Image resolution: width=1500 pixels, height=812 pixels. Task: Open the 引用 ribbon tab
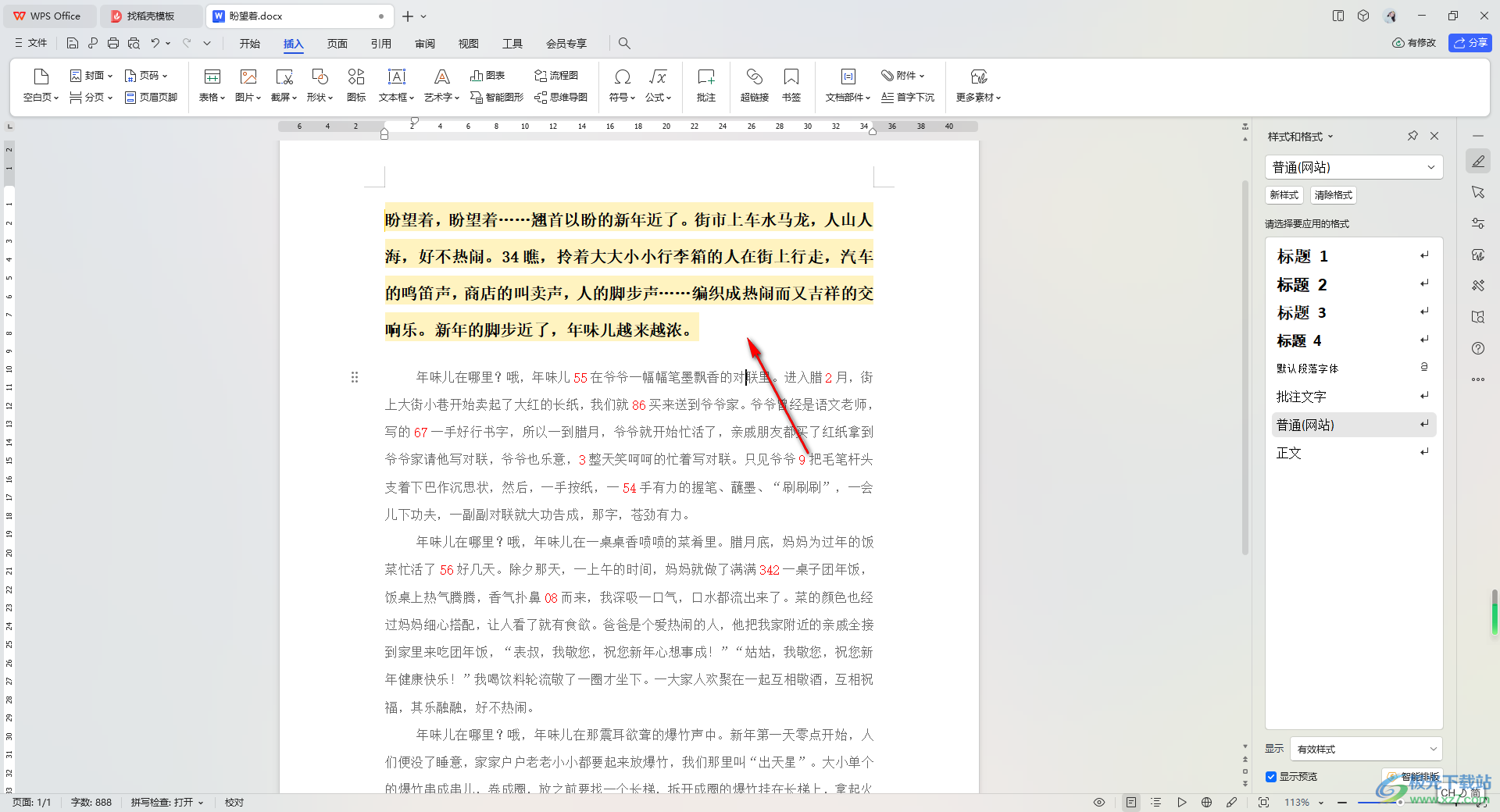click(x=381, y=44)
